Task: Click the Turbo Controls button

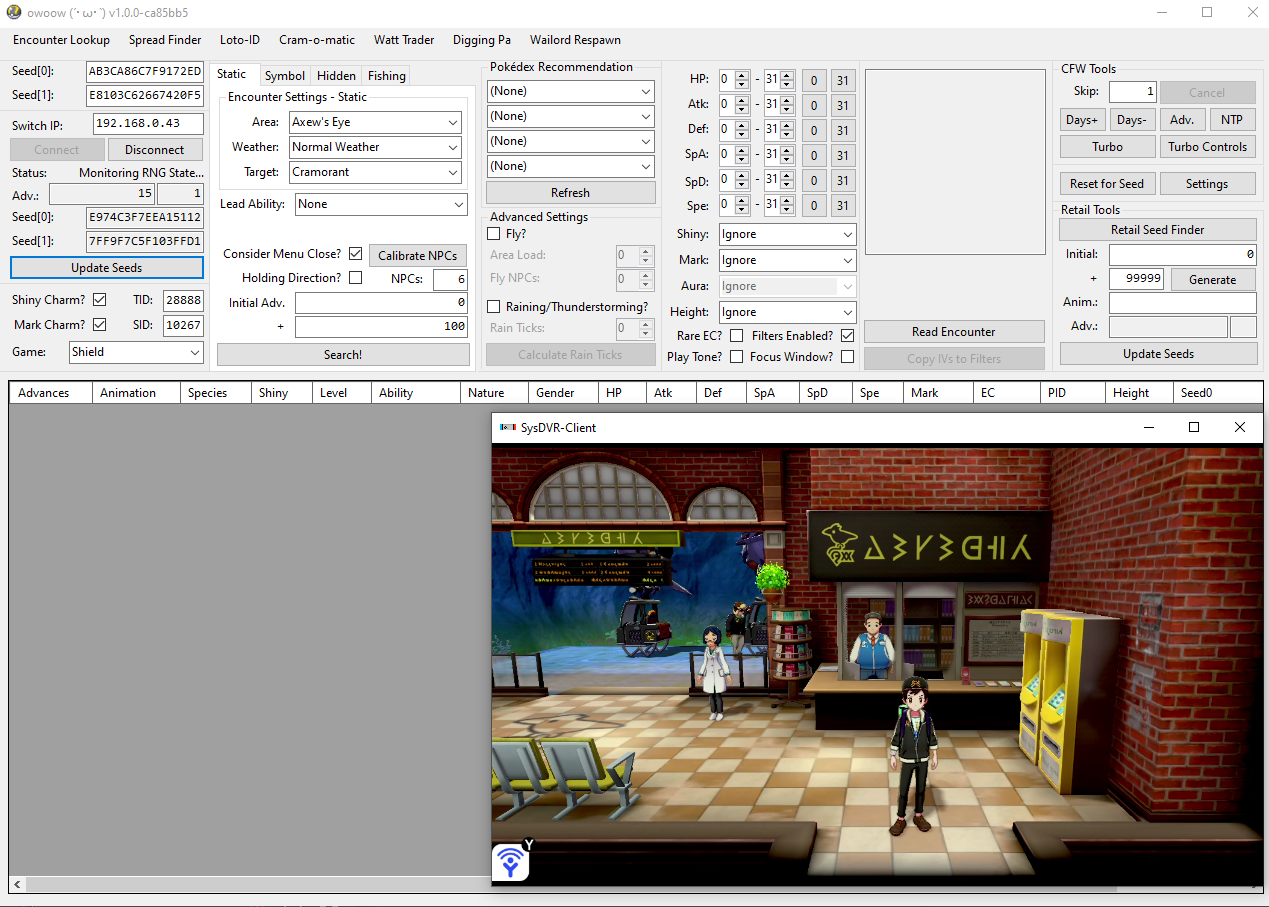Action: click(1208, 147)
